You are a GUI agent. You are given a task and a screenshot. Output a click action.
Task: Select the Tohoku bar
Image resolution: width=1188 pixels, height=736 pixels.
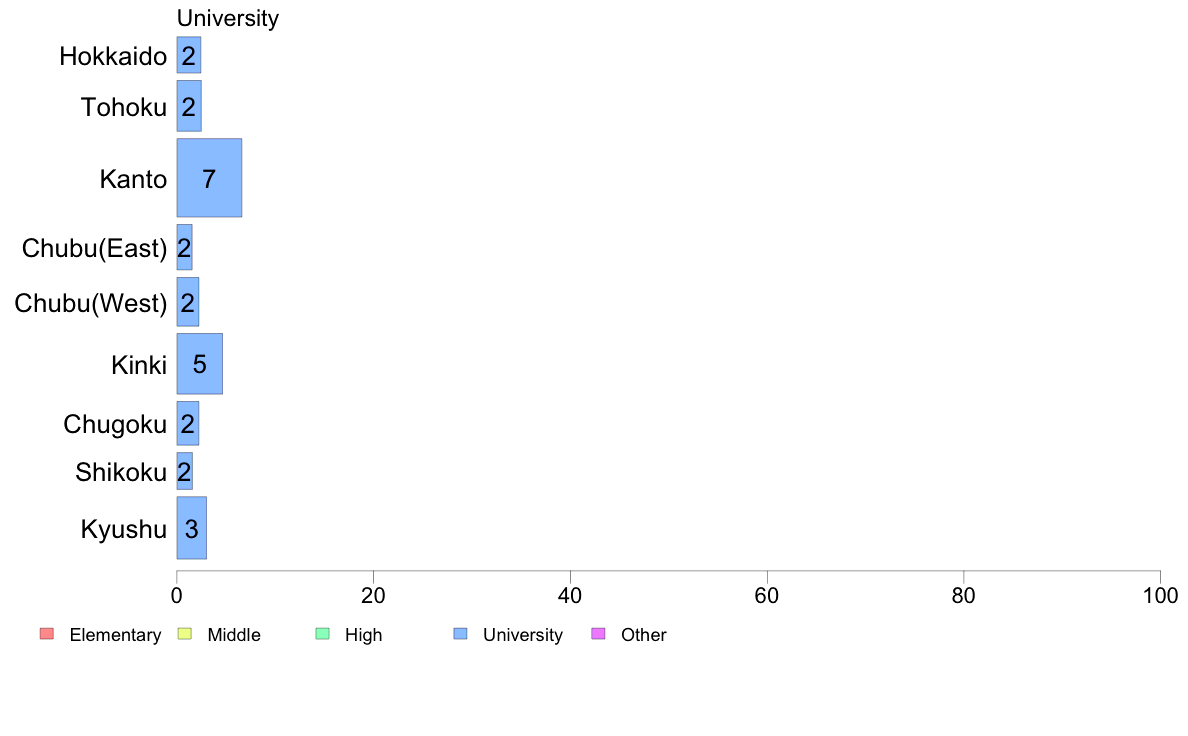[189, 106]
